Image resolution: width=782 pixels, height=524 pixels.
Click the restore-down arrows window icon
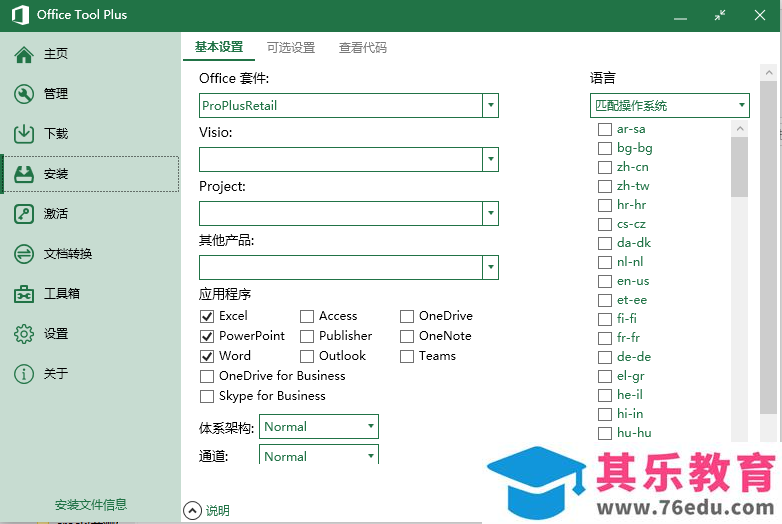click(x=720, y=15)
